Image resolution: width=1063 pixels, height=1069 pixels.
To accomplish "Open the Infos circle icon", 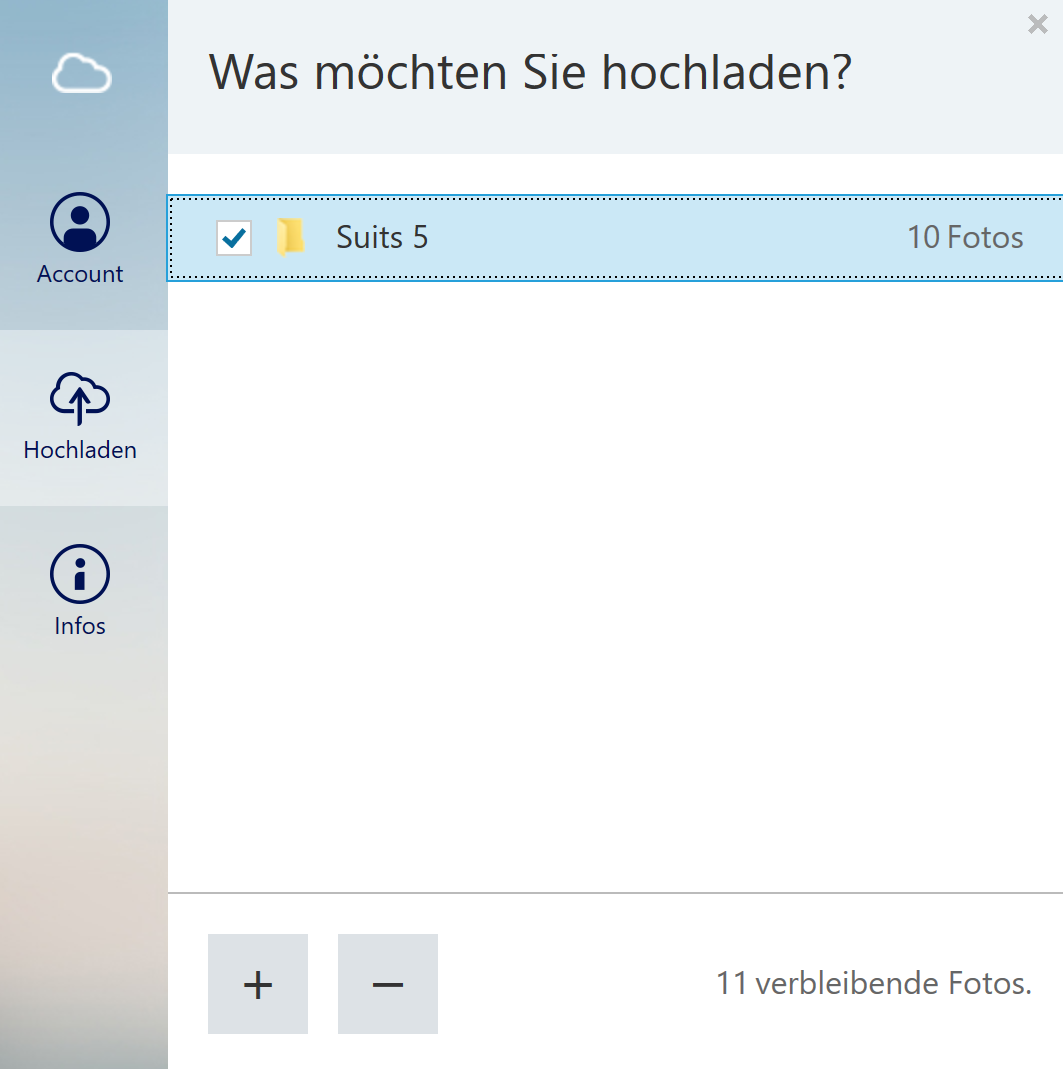I will (x=80, y=574).
